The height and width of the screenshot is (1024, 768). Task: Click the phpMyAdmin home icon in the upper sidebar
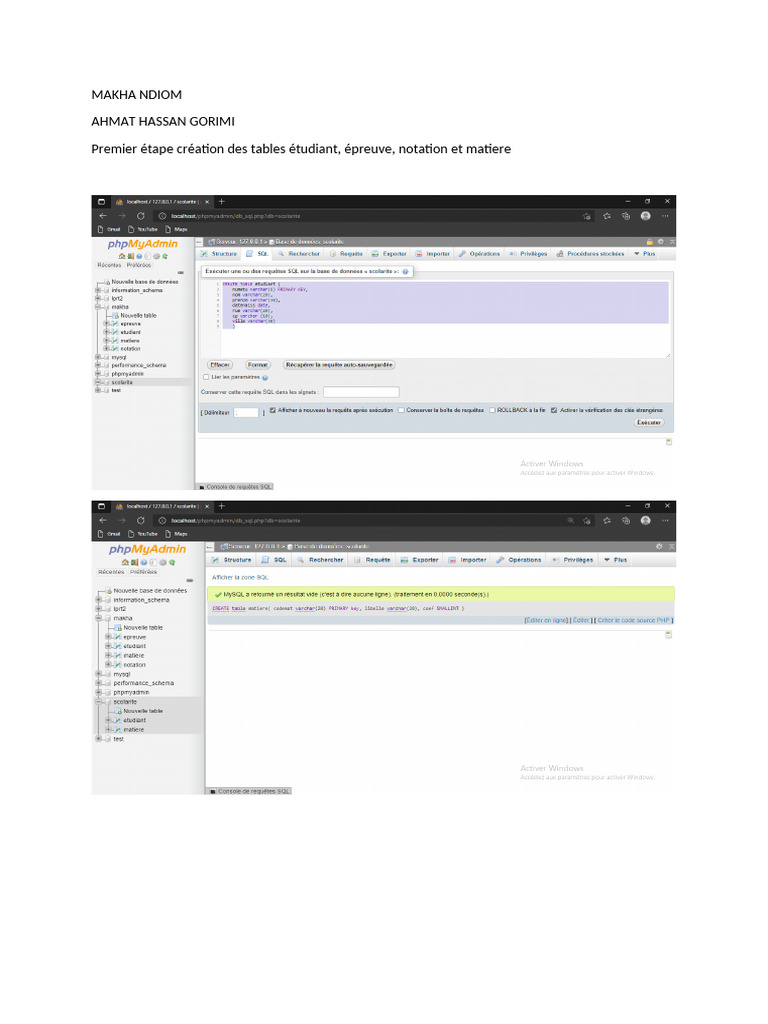tap(121, 256)
